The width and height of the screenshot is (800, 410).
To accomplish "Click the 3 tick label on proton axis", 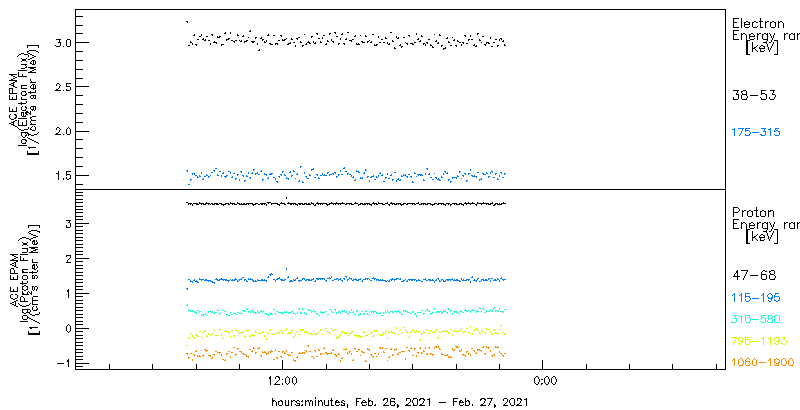I will pyautogui.click(x=66, y=224).
